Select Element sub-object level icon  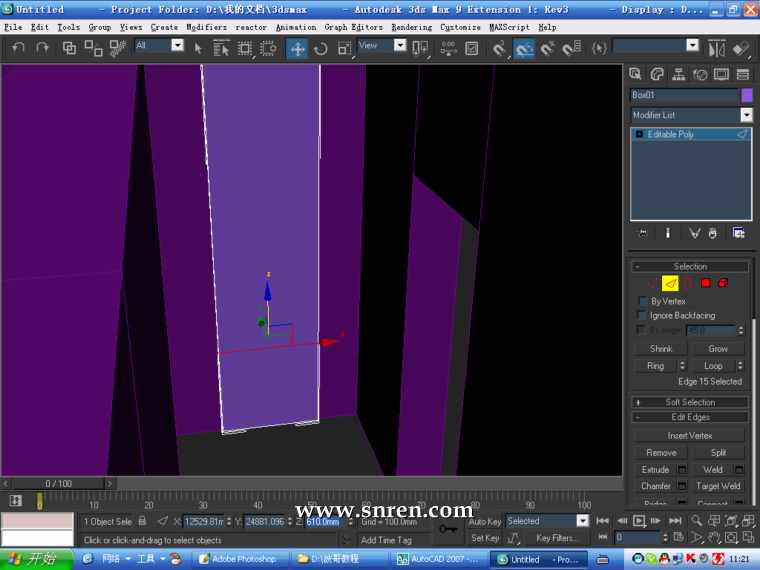723,284
